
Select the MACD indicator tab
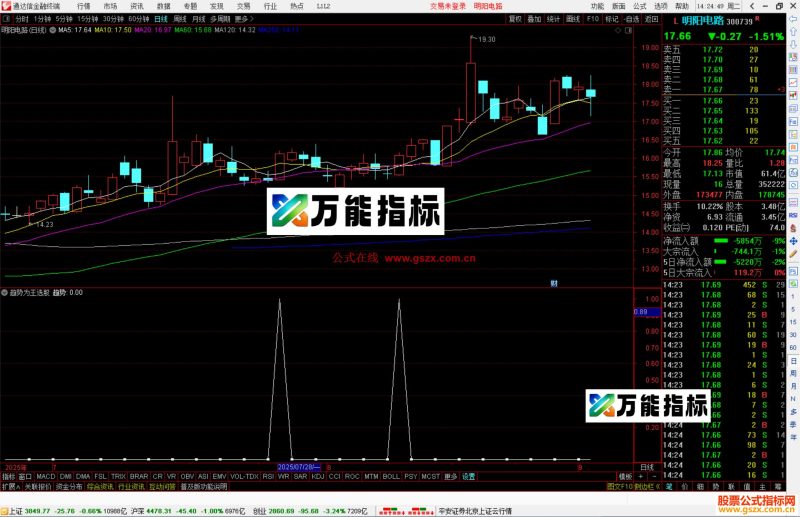coord(45,476)
